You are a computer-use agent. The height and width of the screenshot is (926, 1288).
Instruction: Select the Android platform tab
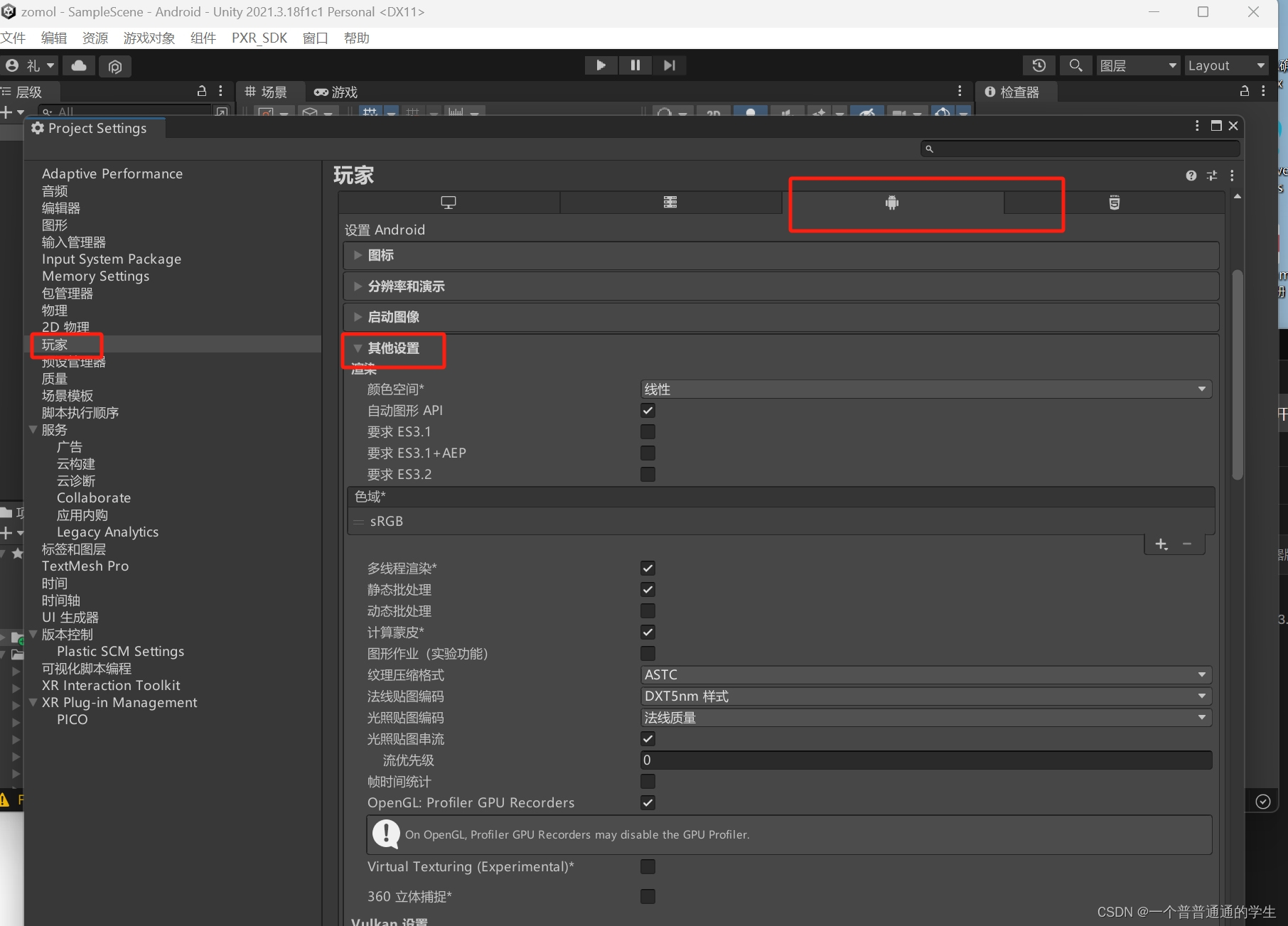pyautogui.click(x=893, y=203)
